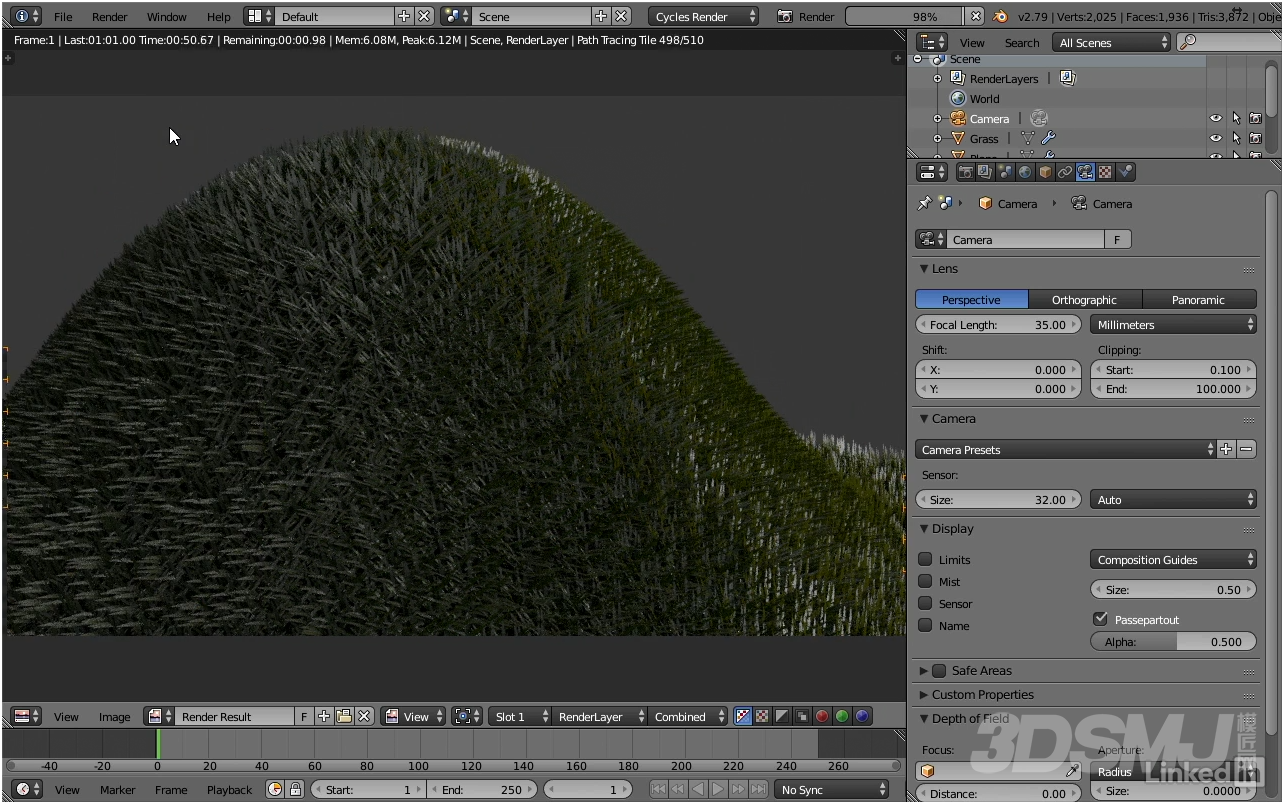The width and height of the screenshot is (1284, 804).
Task: Open the Render Layers properties tab
Action: [985, 172]
